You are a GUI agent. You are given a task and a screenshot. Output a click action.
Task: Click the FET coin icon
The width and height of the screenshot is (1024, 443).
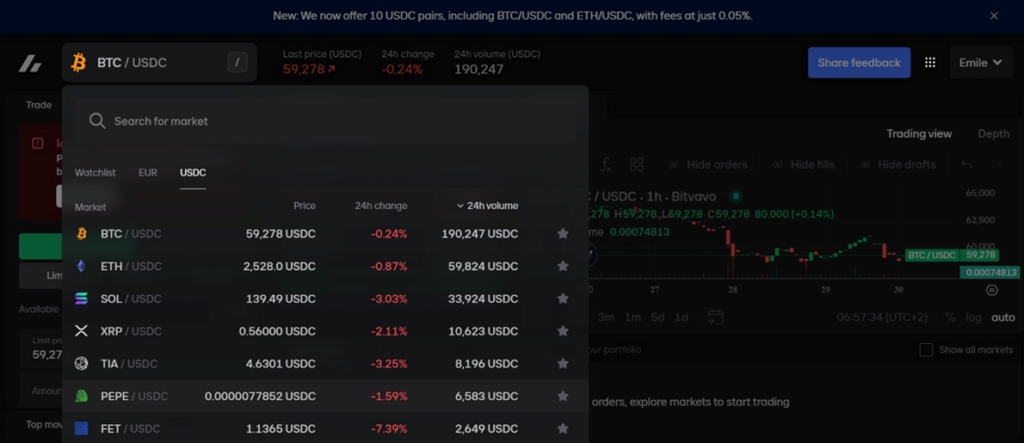tap(82, 429)
